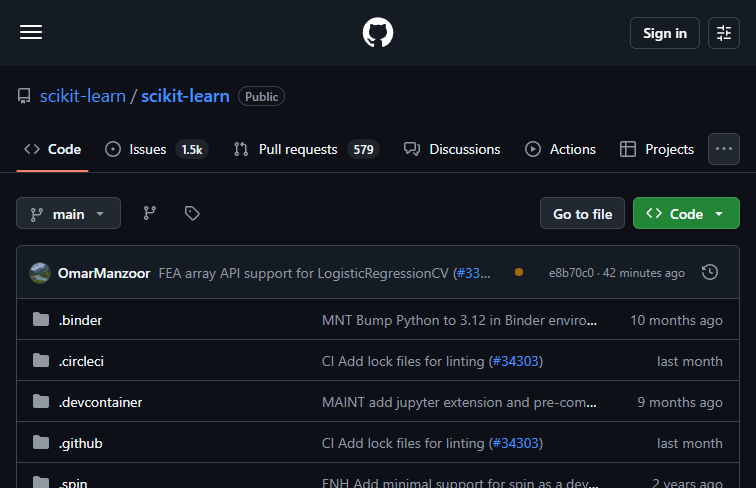
Task: Open the main branch dropdown
Action: (x=68, y=213)
